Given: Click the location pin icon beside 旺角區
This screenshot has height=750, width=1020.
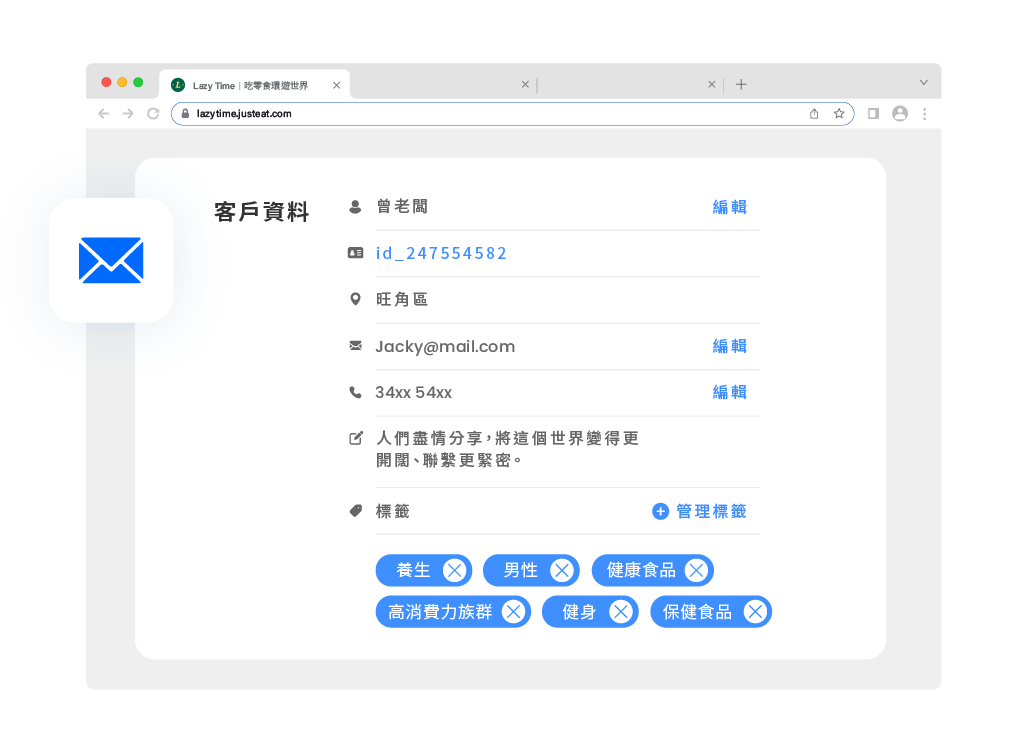Looking at the screenshot, I should (x=355, y=299).
